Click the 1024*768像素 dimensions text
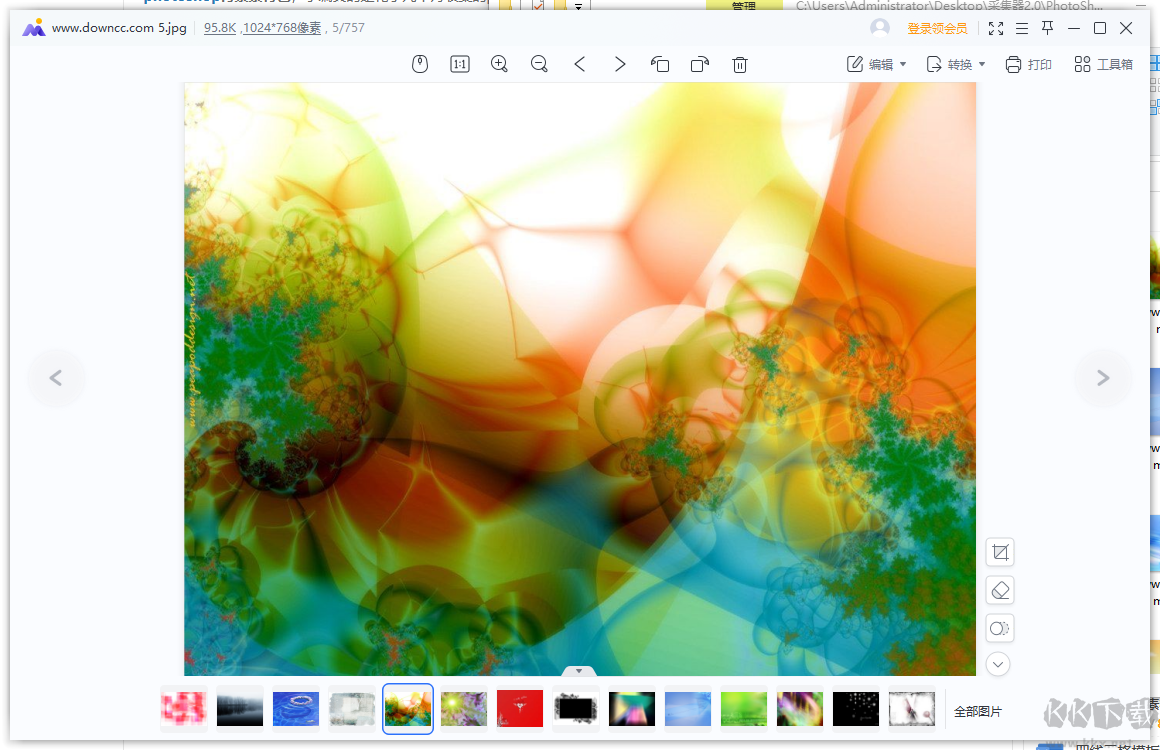The width and height of the screenshot is (1160, 750). (282, 28)
